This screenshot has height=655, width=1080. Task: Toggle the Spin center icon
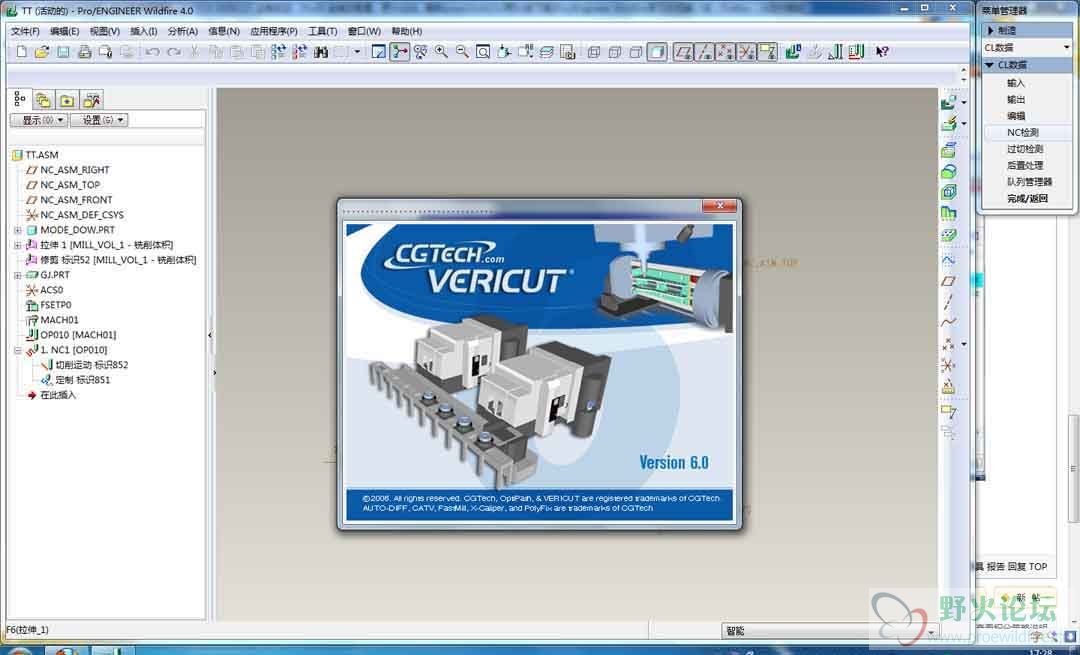point(399,52)
